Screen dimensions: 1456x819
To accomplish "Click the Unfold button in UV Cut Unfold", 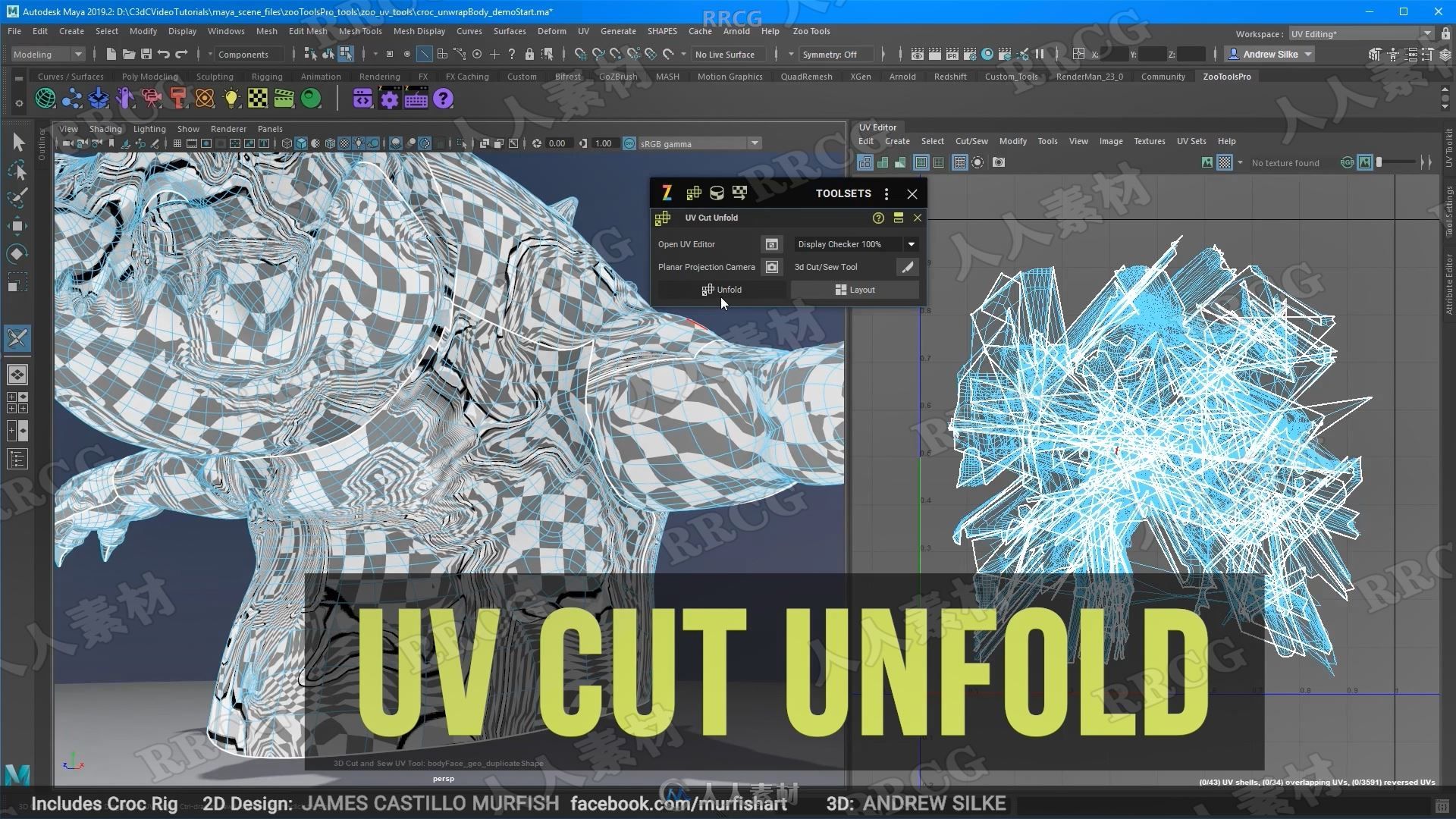I will click(x=720, y=289).
